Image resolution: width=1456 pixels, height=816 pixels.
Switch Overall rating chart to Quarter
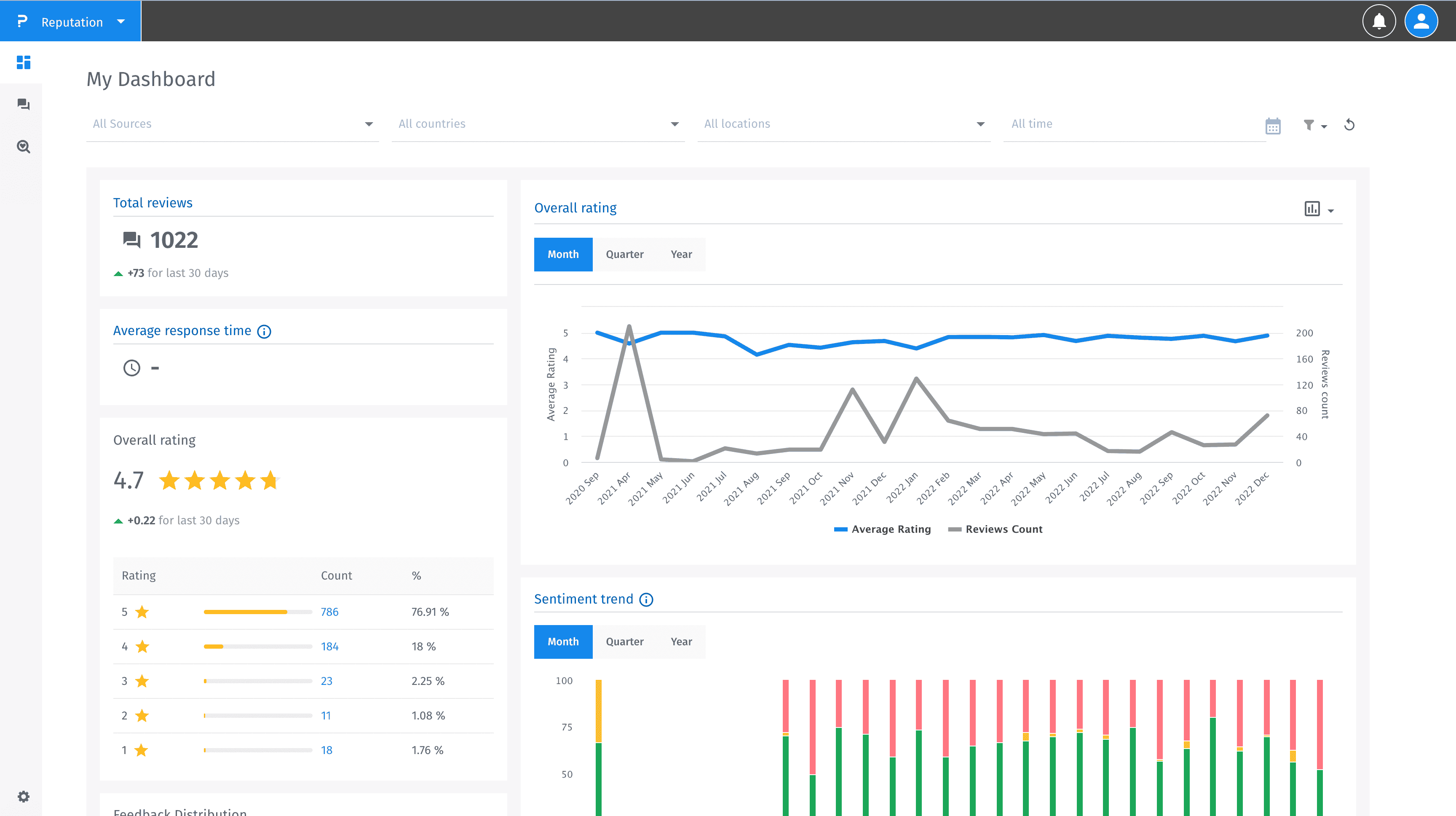[624, 255]
